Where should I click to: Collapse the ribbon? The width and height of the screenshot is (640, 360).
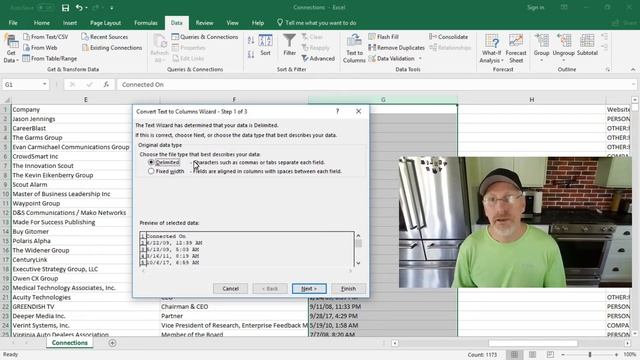click(633, 70)
